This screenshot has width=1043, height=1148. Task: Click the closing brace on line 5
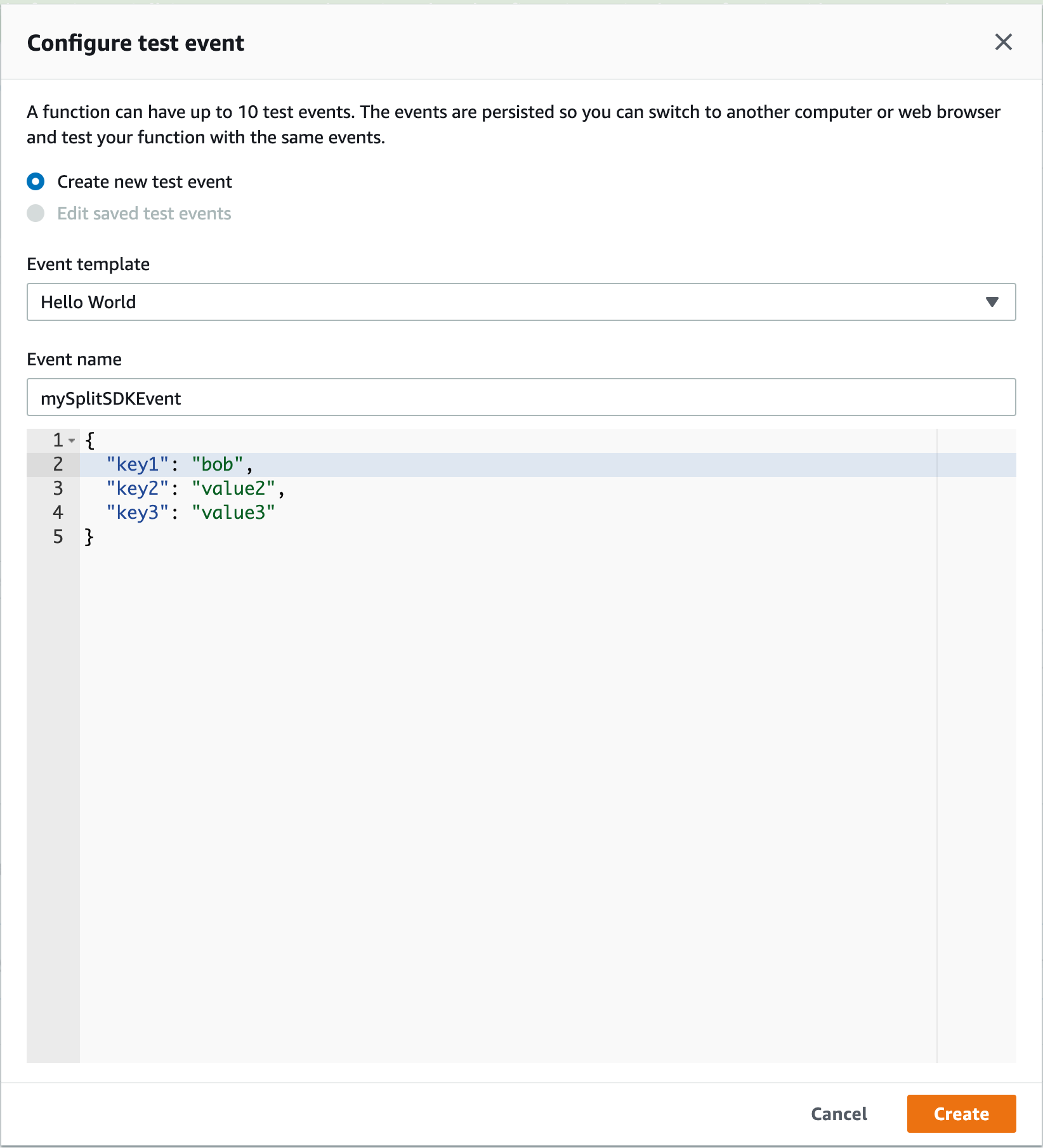pyautogui.click(x=89, y=537)
